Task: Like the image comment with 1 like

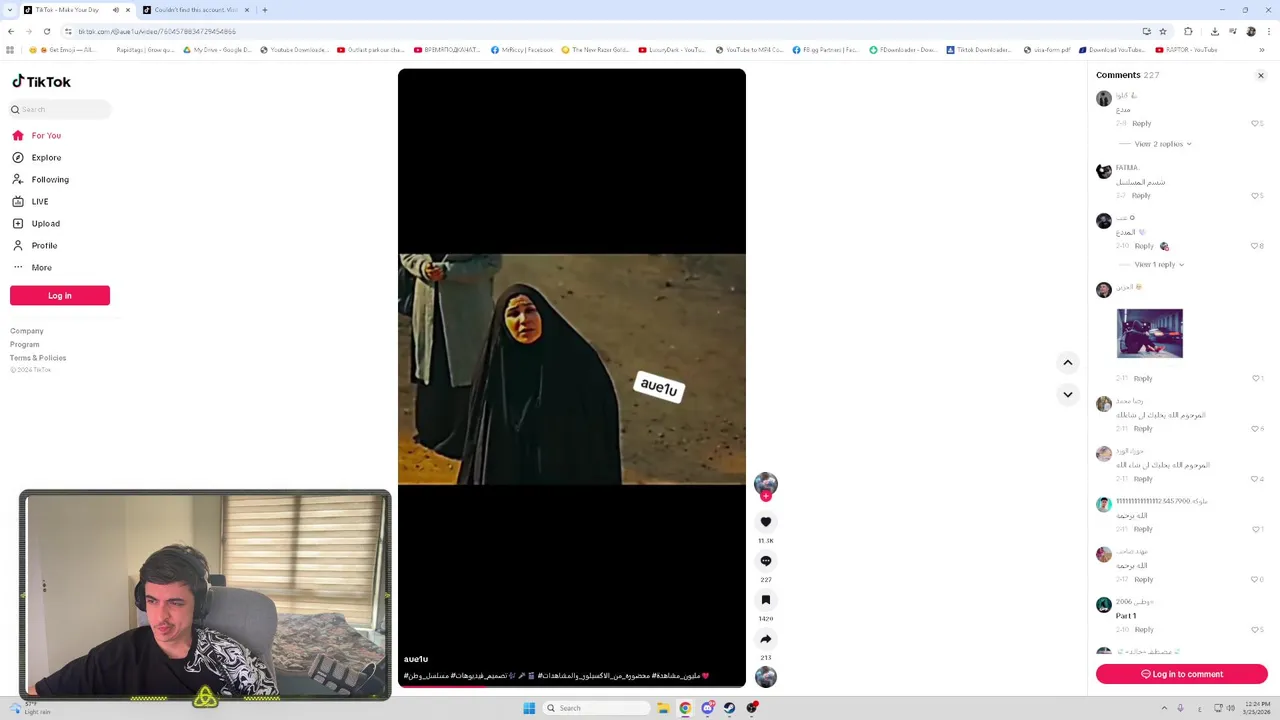Action: point(1257,378)
